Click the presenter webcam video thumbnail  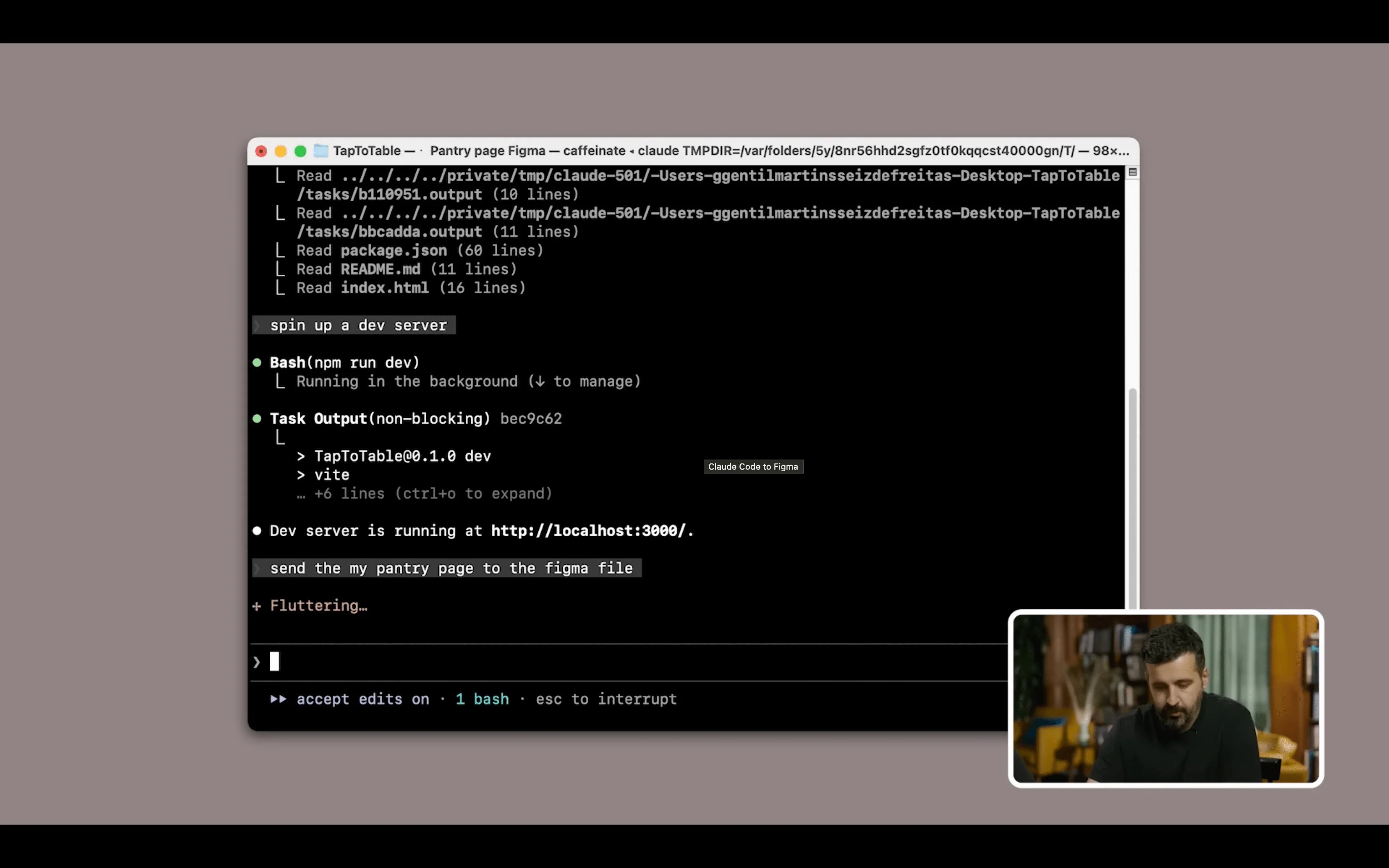(1166, 699)
